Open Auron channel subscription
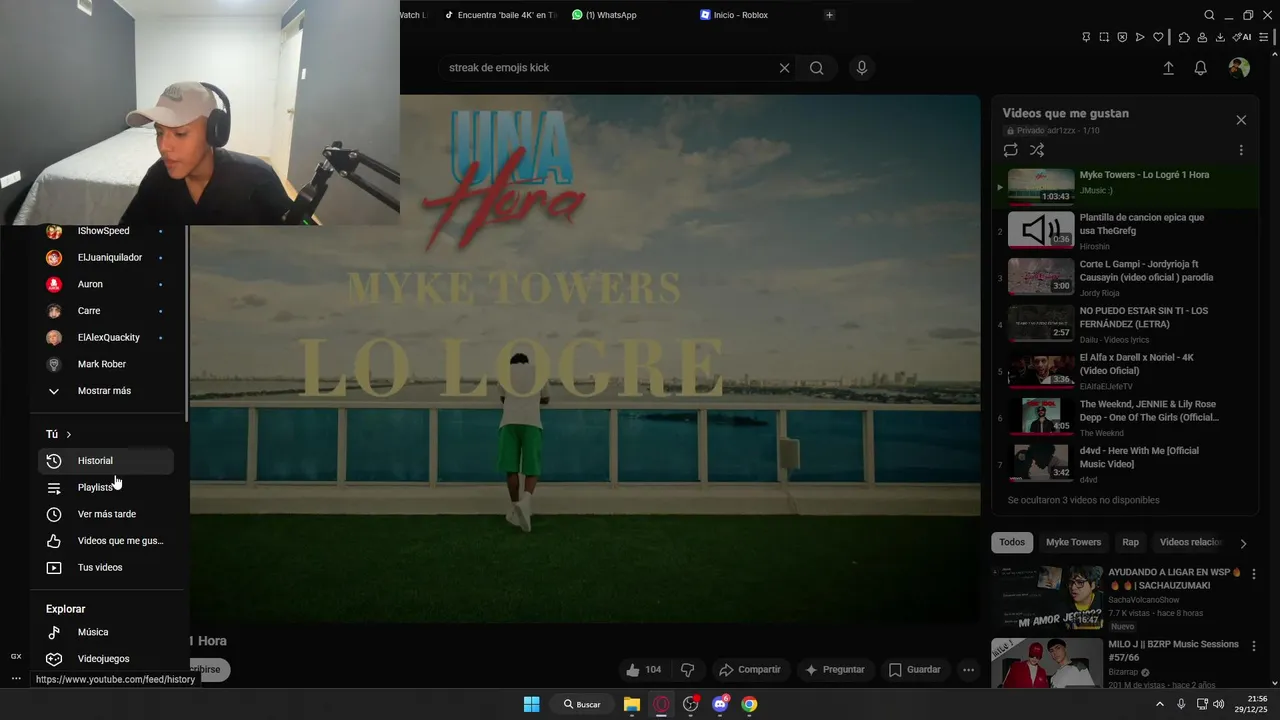 tap(106, 284)
